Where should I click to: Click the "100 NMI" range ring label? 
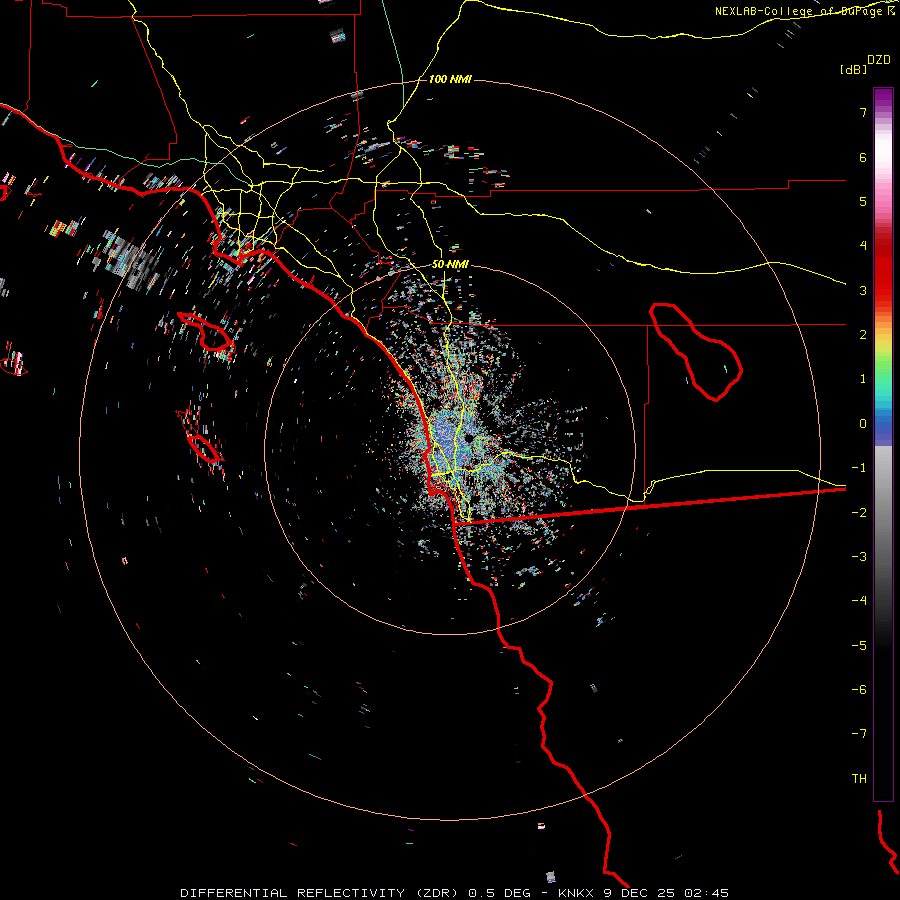click(450, 79)
